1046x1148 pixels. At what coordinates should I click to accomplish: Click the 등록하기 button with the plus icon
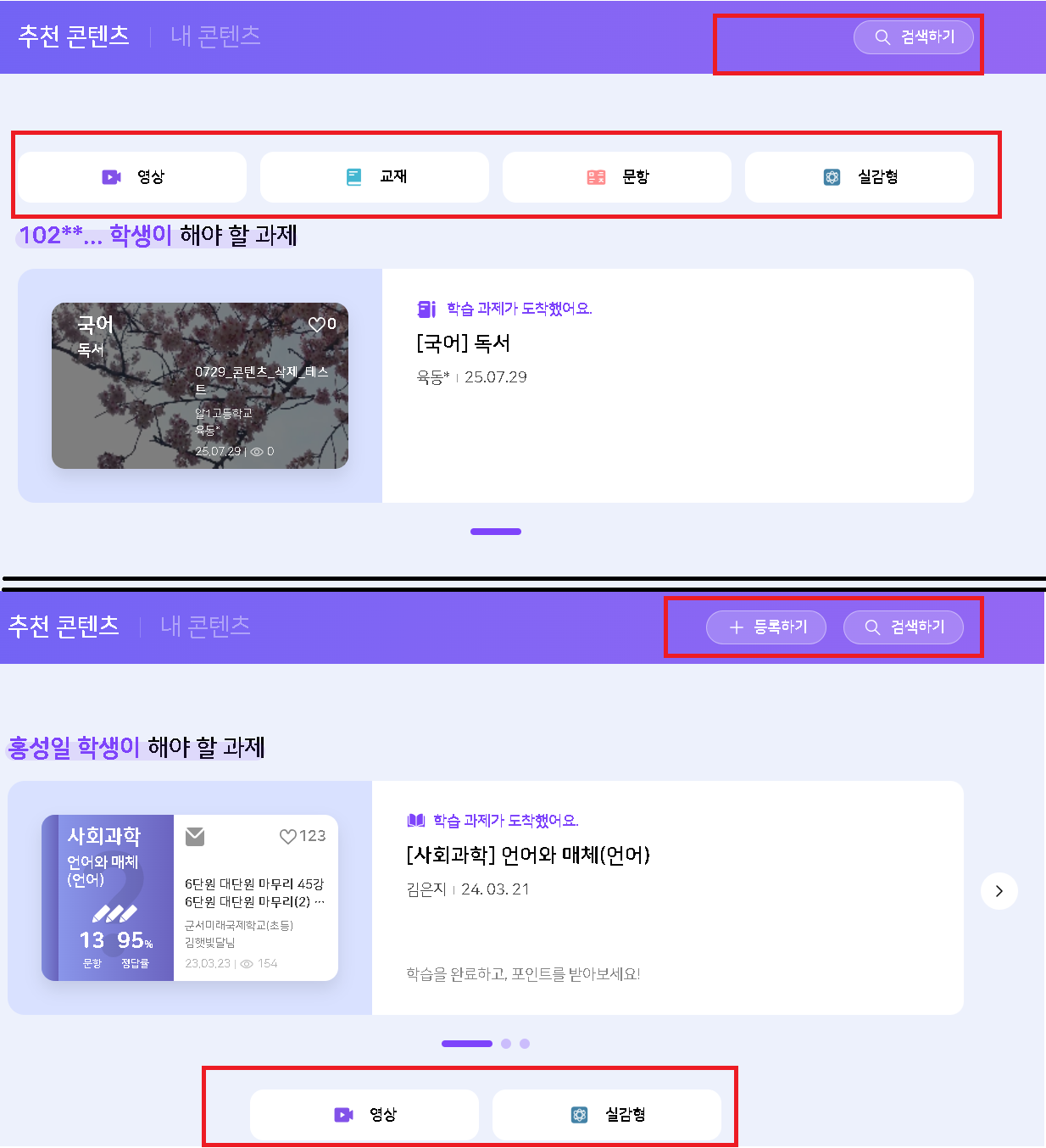[x=766, y=627]
